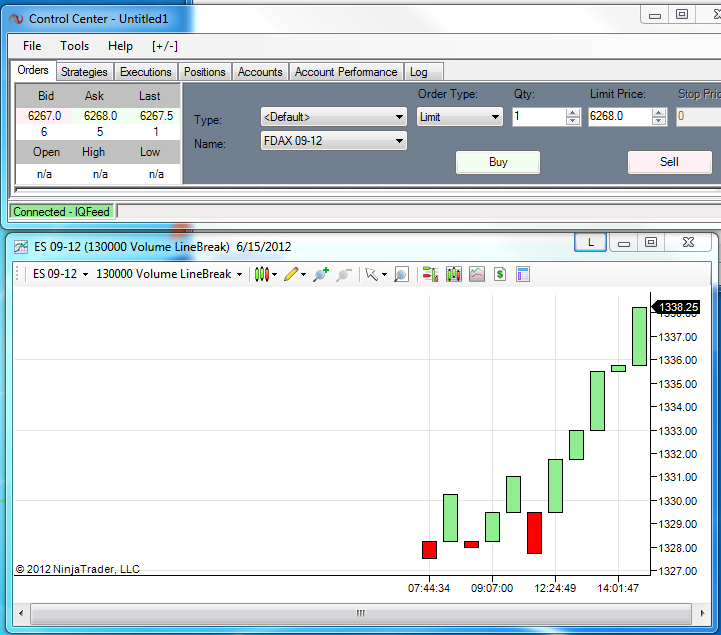Image resolution: width=721 pixels, height=635 pixels.
Task: Open the Type <Default> dropdown
Action: pos(333,117)
